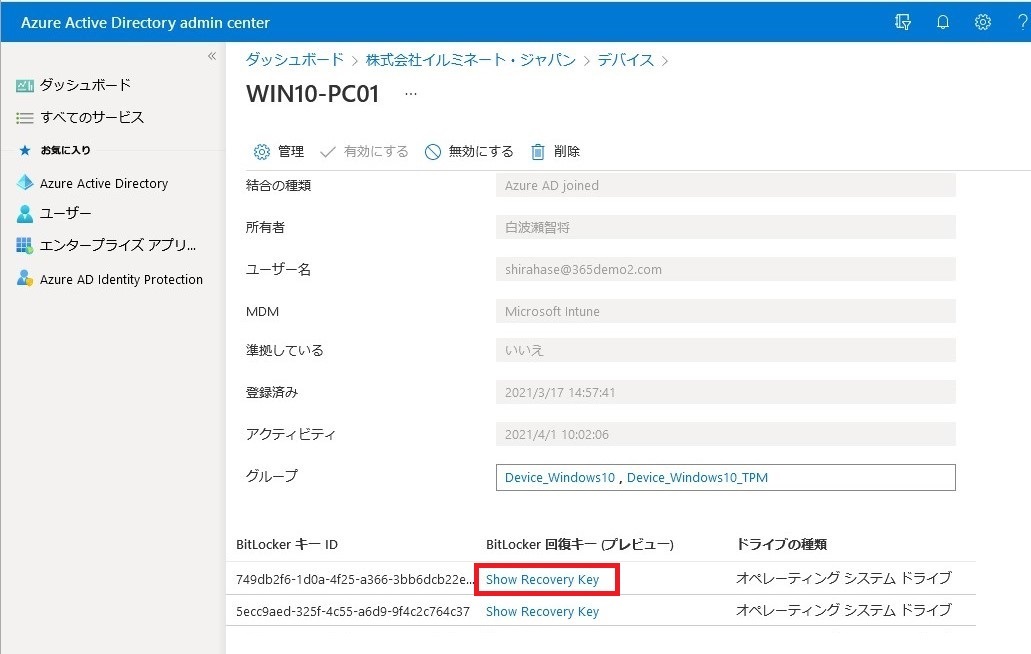Image resolution: width=1031 pixels, height=654 pixels.
Task: Collapse the left sidebar with double chevron
Action: pos(212,56)
